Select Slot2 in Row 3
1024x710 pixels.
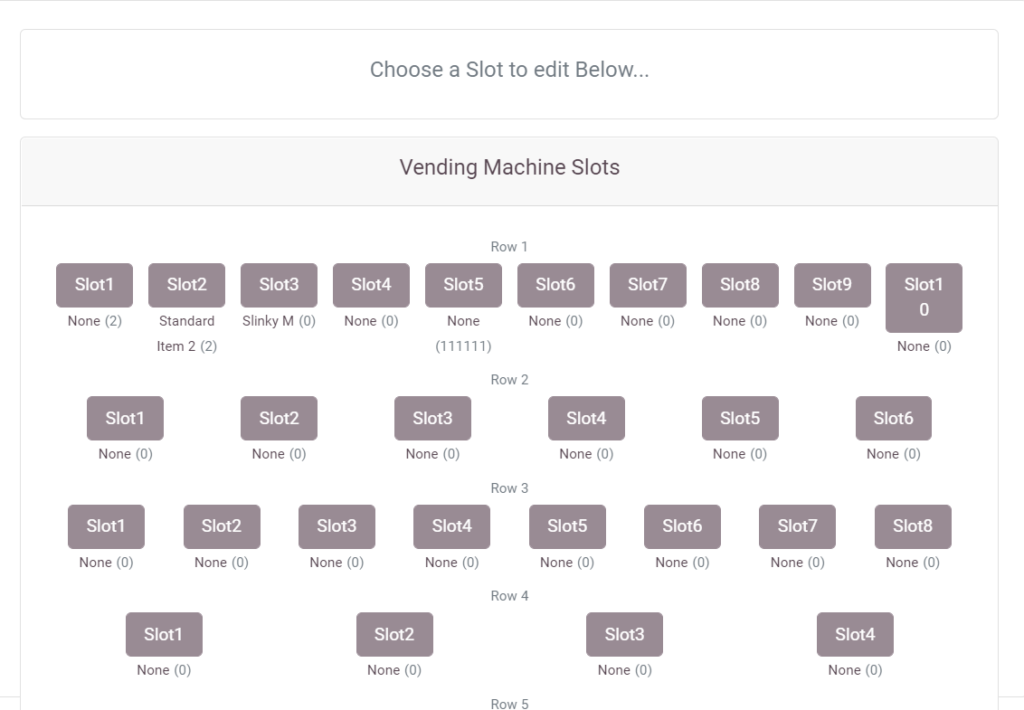221,526
